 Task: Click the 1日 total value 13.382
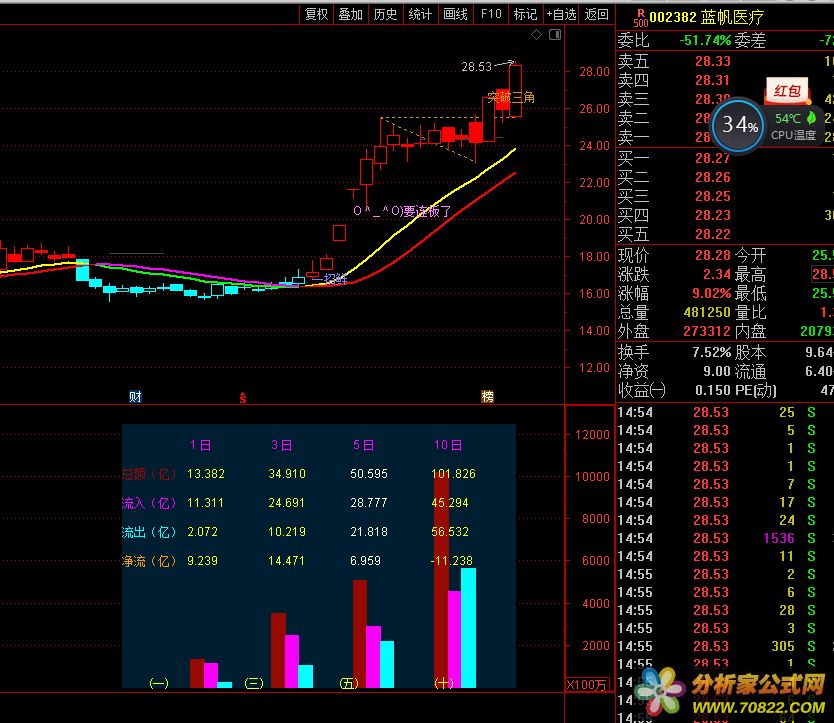(x=206, y=474)
